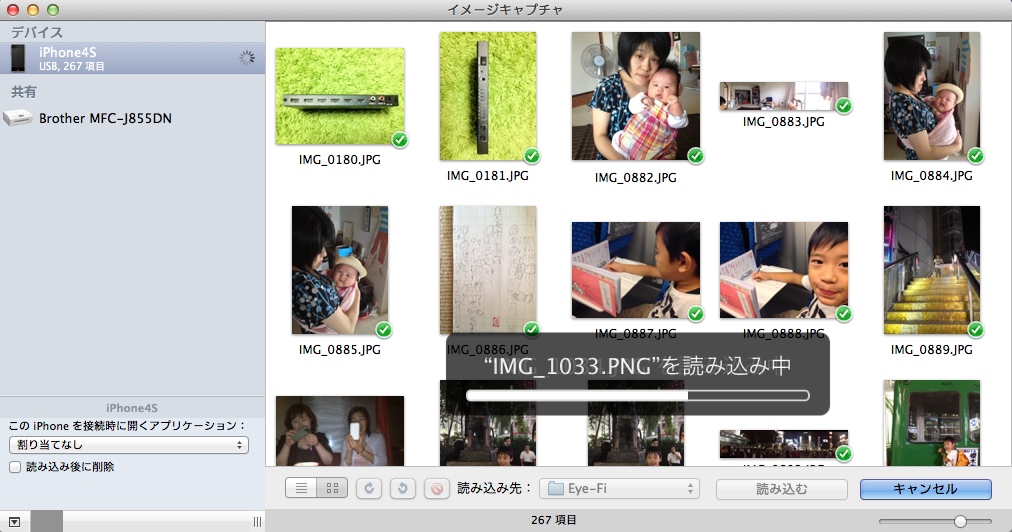Select the IMG_0888.JPG thumbnail
This screenshot has width=1012, height=532.
(x=784, y=270)
